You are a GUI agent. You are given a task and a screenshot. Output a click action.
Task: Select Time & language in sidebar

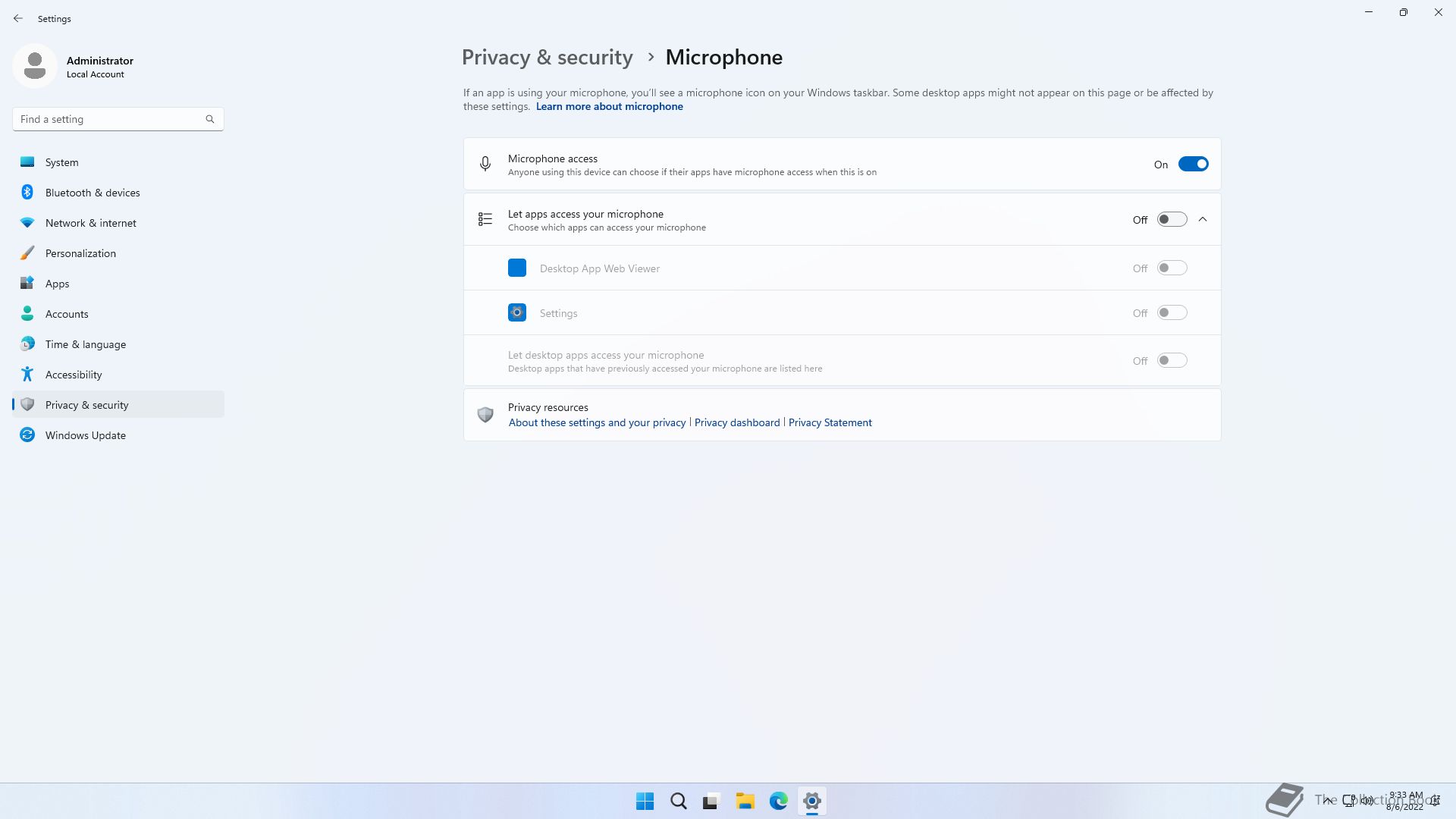click(x=85, y=344)
